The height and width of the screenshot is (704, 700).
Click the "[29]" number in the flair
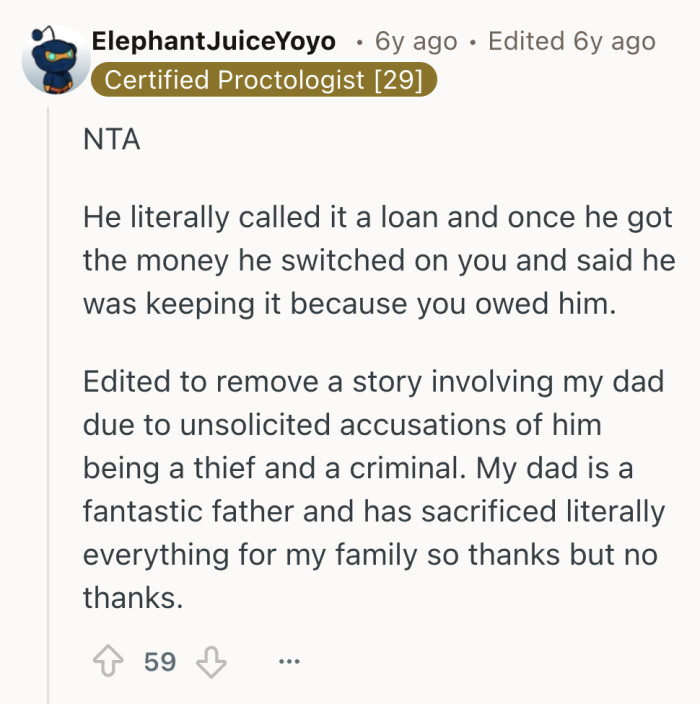click(x=400, y=80)
